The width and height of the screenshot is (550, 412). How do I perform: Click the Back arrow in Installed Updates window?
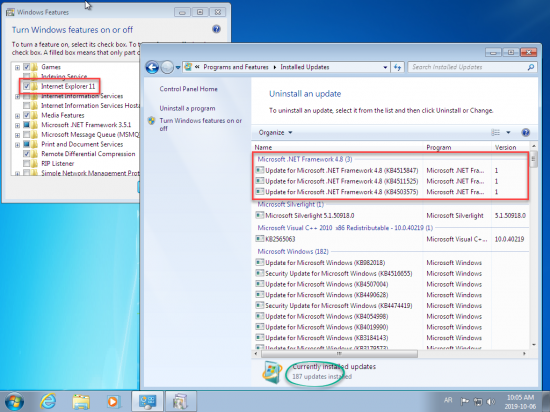pos(152,67)
